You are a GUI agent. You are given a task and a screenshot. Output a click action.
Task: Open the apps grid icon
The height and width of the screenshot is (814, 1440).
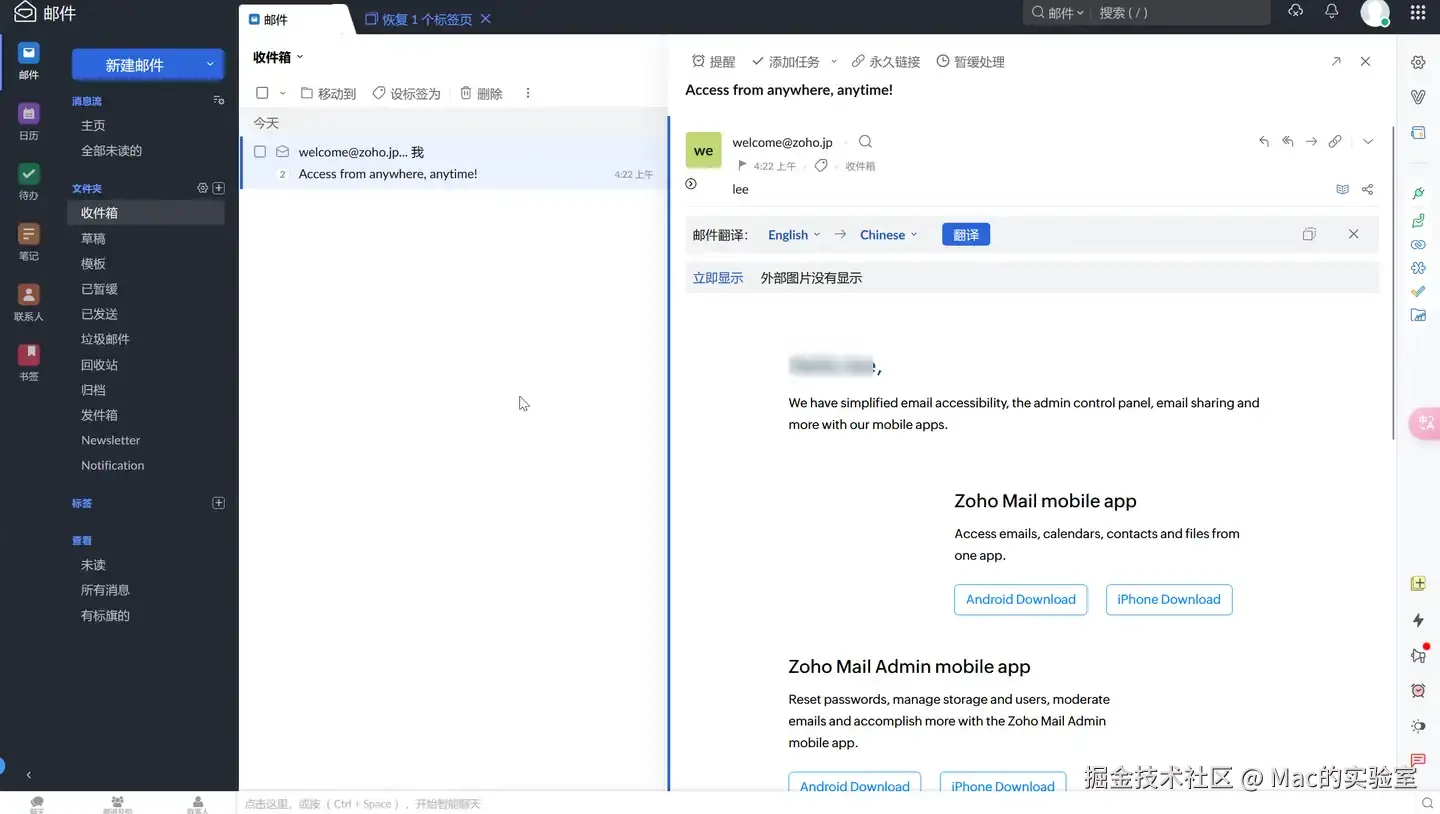(1418, 12)
